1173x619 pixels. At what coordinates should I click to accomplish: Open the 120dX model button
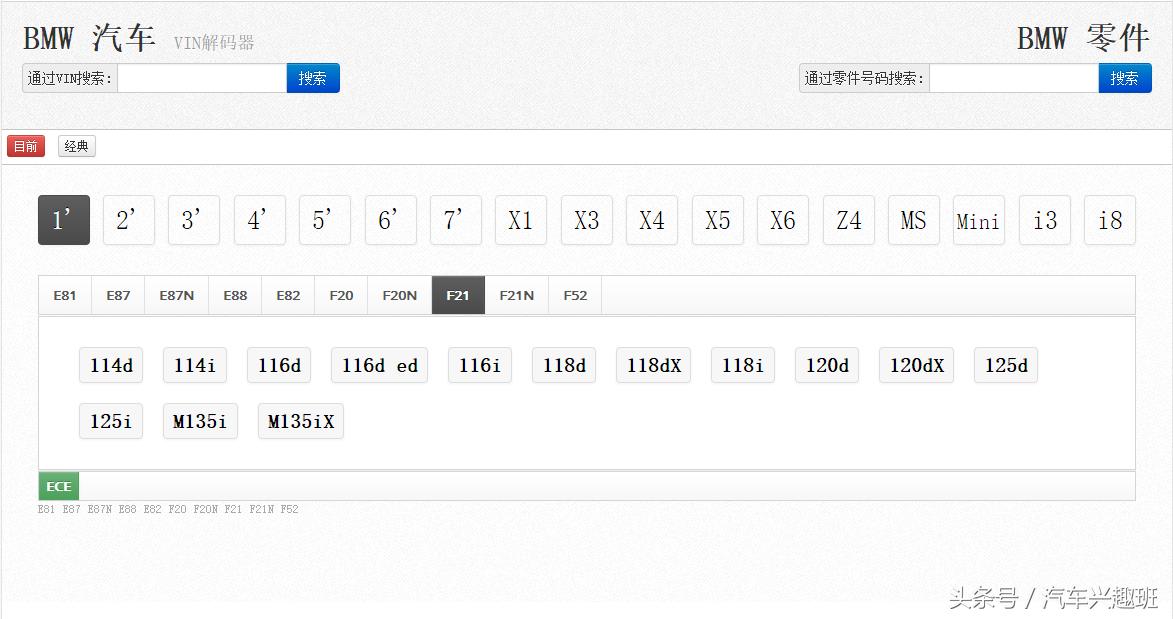point(916,365)
